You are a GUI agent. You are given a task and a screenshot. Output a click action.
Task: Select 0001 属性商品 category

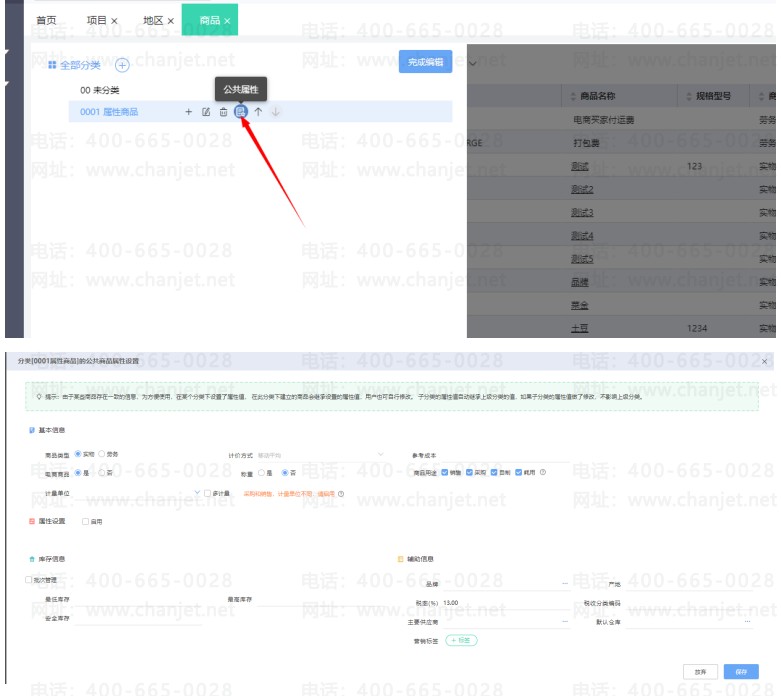(x=109, y=112)
